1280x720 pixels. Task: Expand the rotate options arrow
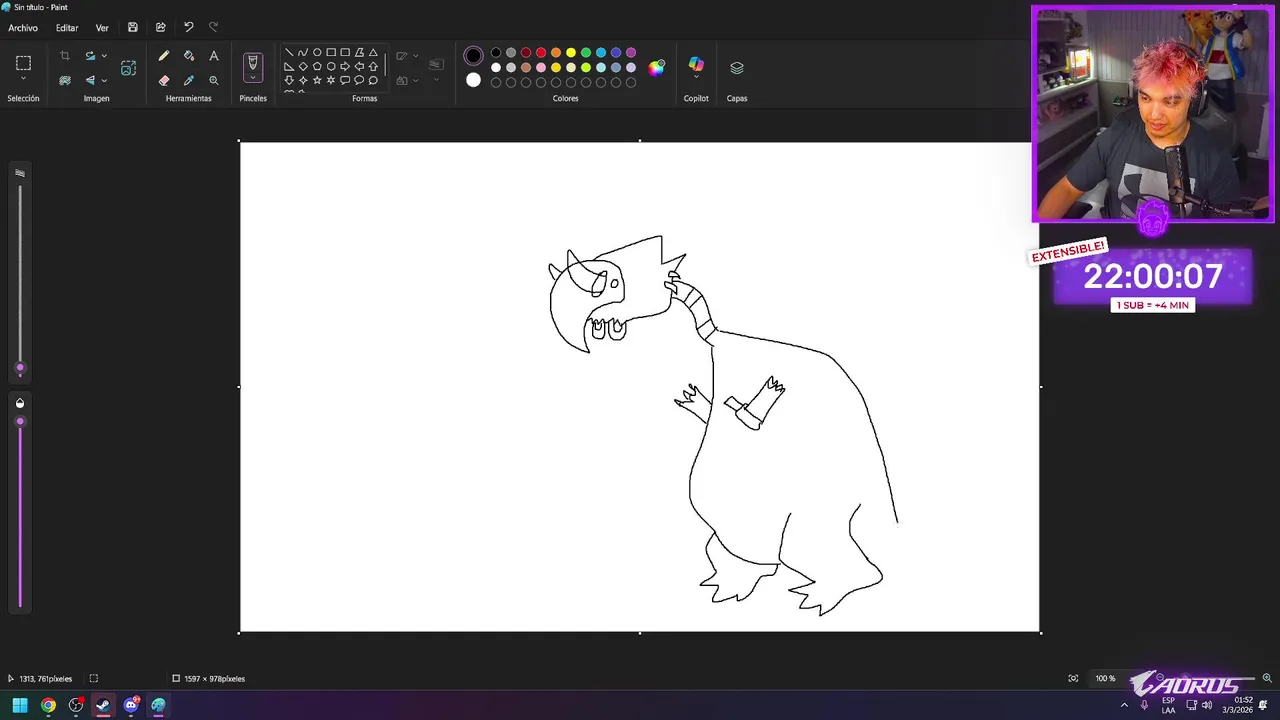coord(104,56)
